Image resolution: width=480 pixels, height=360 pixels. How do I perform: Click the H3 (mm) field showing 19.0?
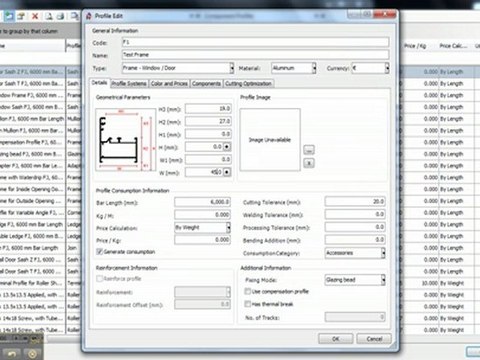(x=208, y=109)
